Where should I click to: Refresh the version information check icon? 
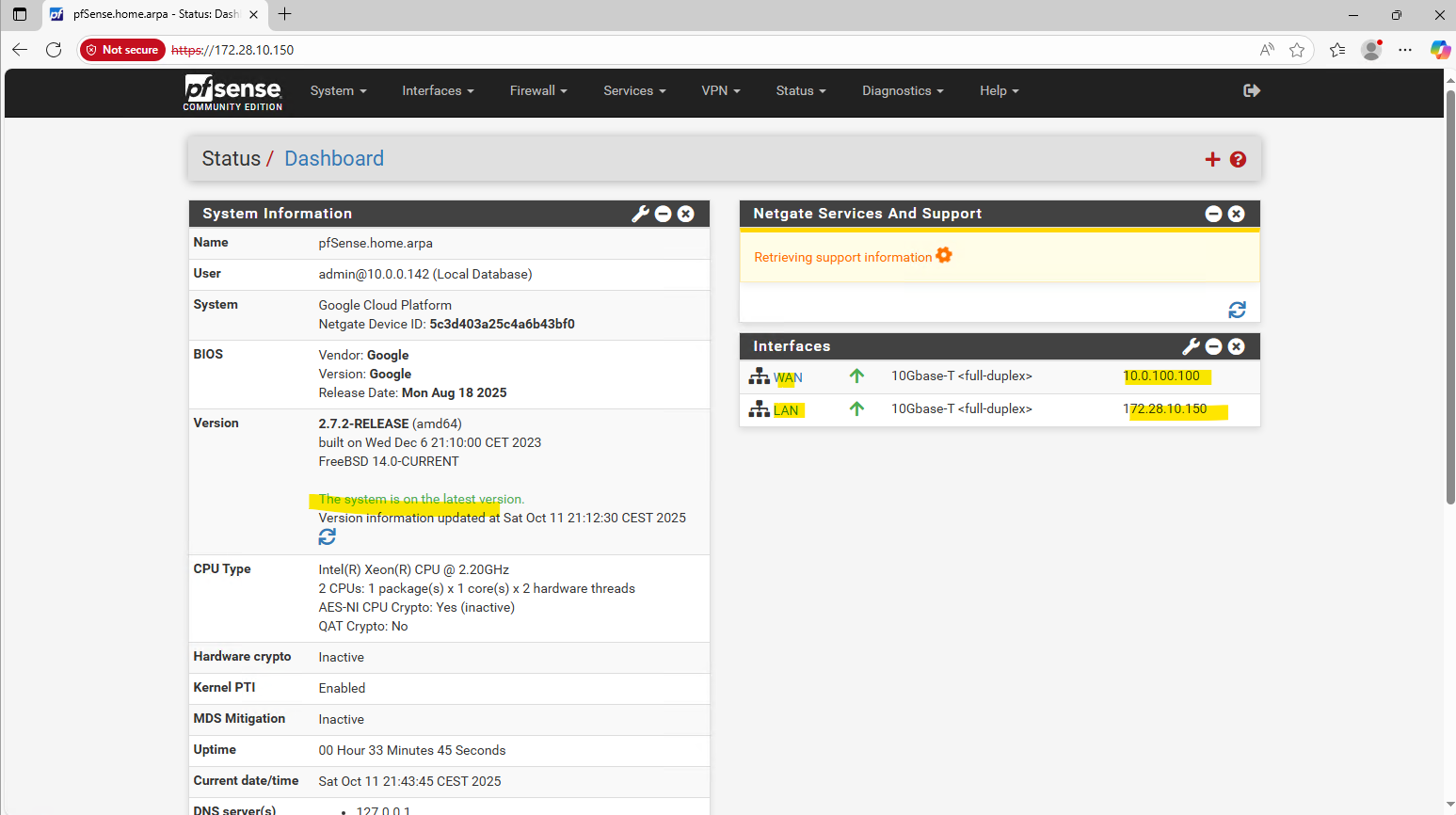pyautogui.click(x=327, y=537)
